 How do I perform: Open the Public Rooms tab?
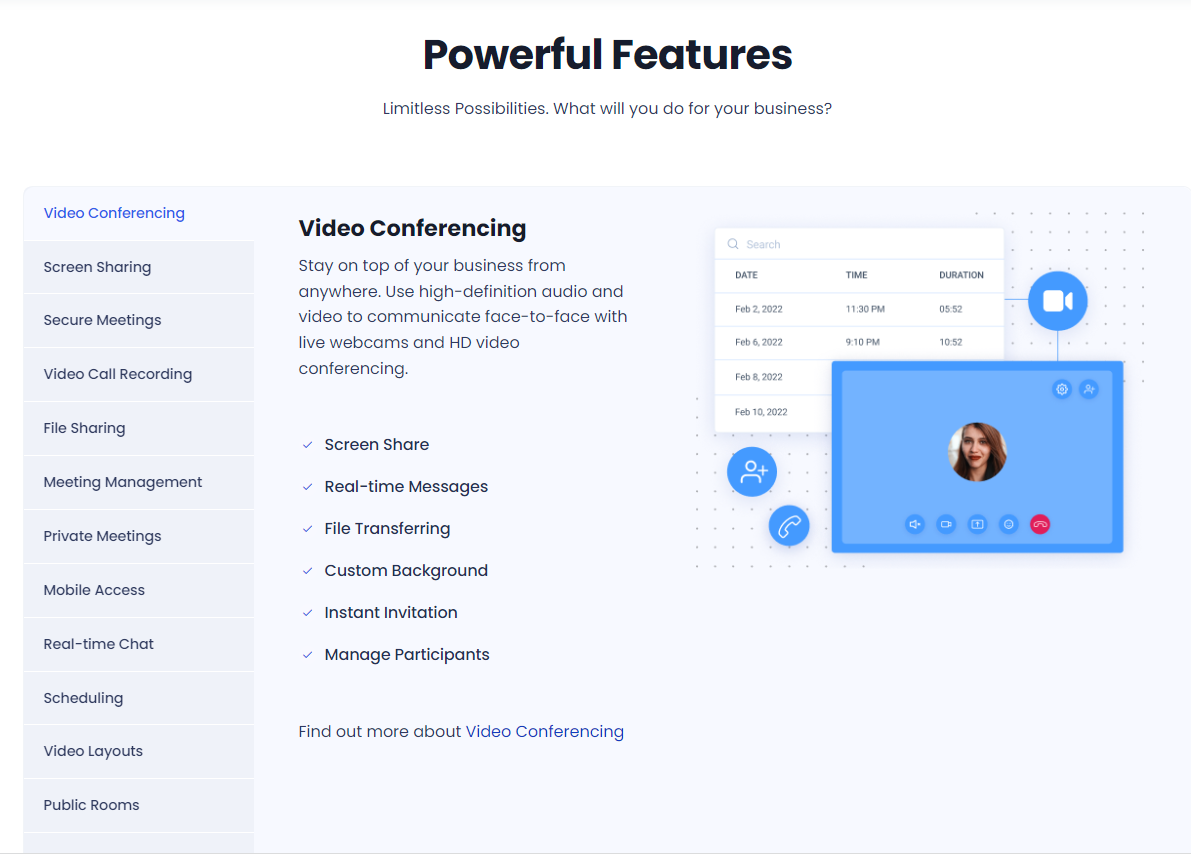[x=139, y=805]
